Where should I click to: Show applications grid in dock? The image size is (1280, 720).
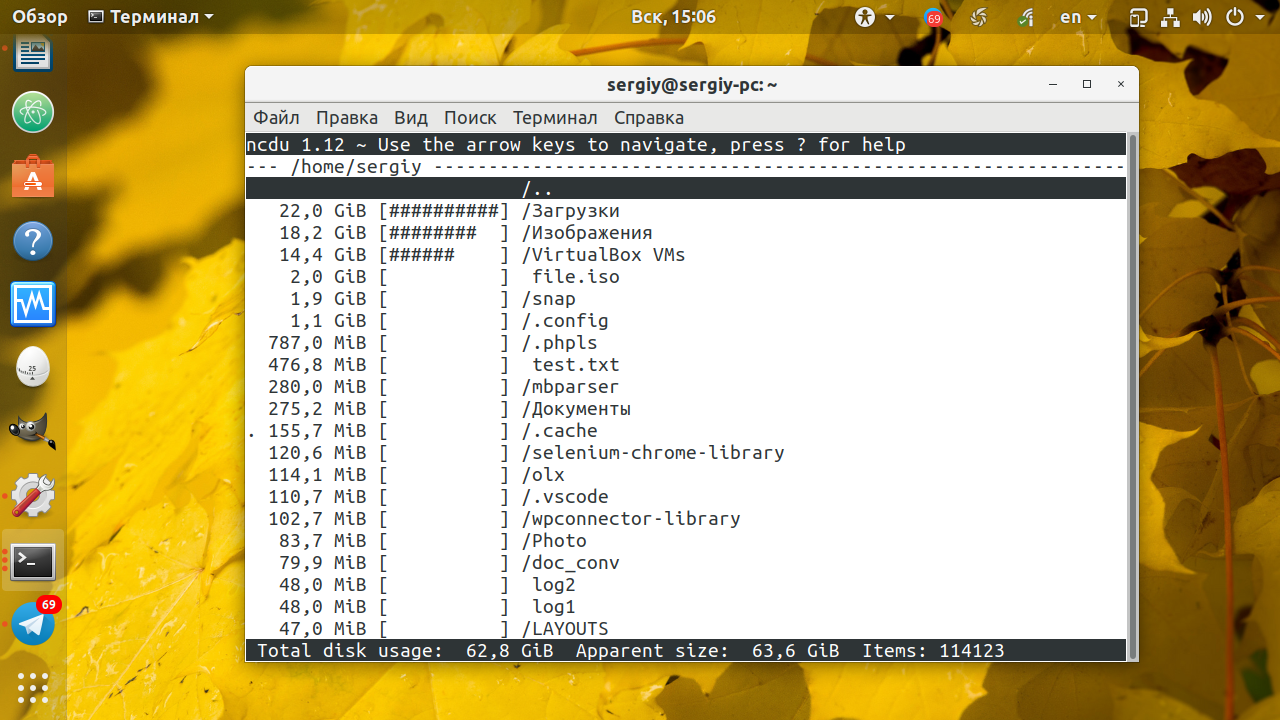tap(33, 688)
